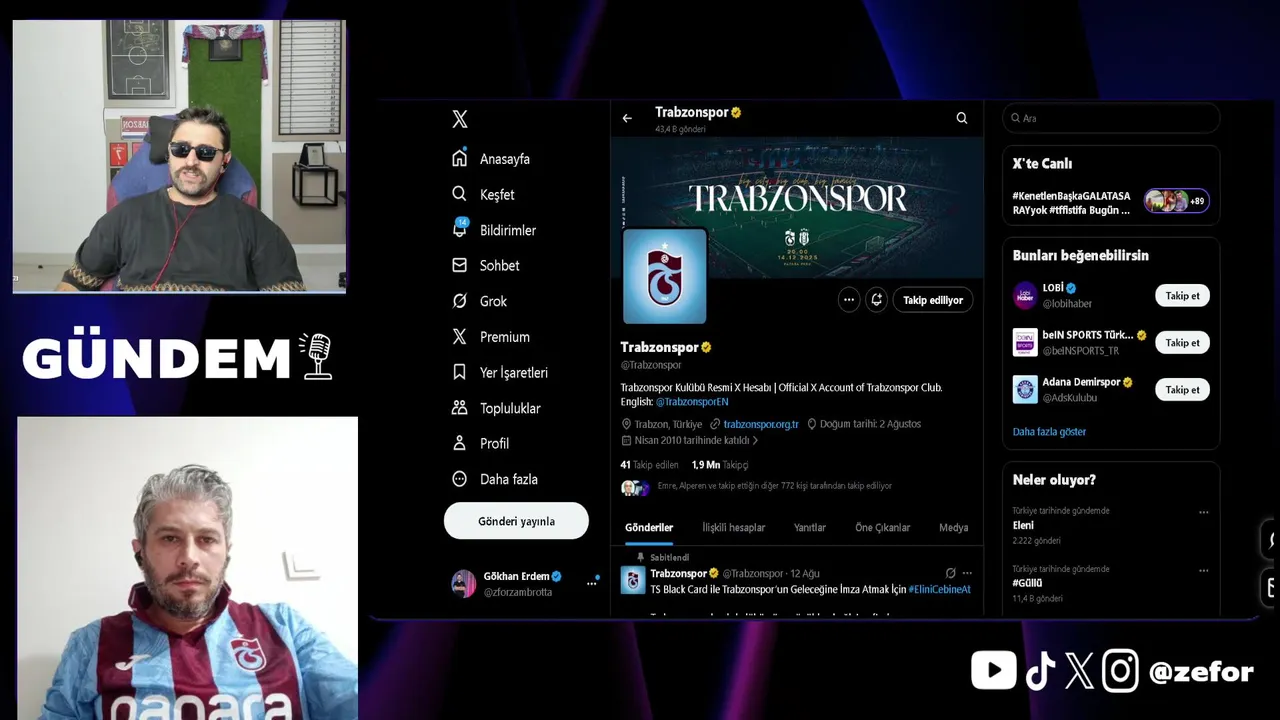Open Yer İşaretleri bookmarks
The image size is (1280, 720).
tap(500, 372)
